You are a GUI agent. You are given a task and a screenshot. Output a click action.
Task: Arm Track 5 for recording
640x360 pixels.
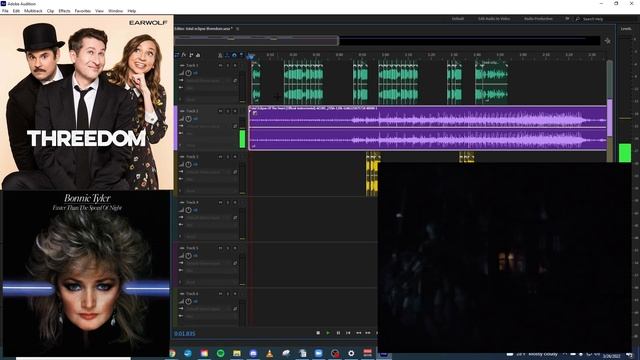click(x=236, y=248)
